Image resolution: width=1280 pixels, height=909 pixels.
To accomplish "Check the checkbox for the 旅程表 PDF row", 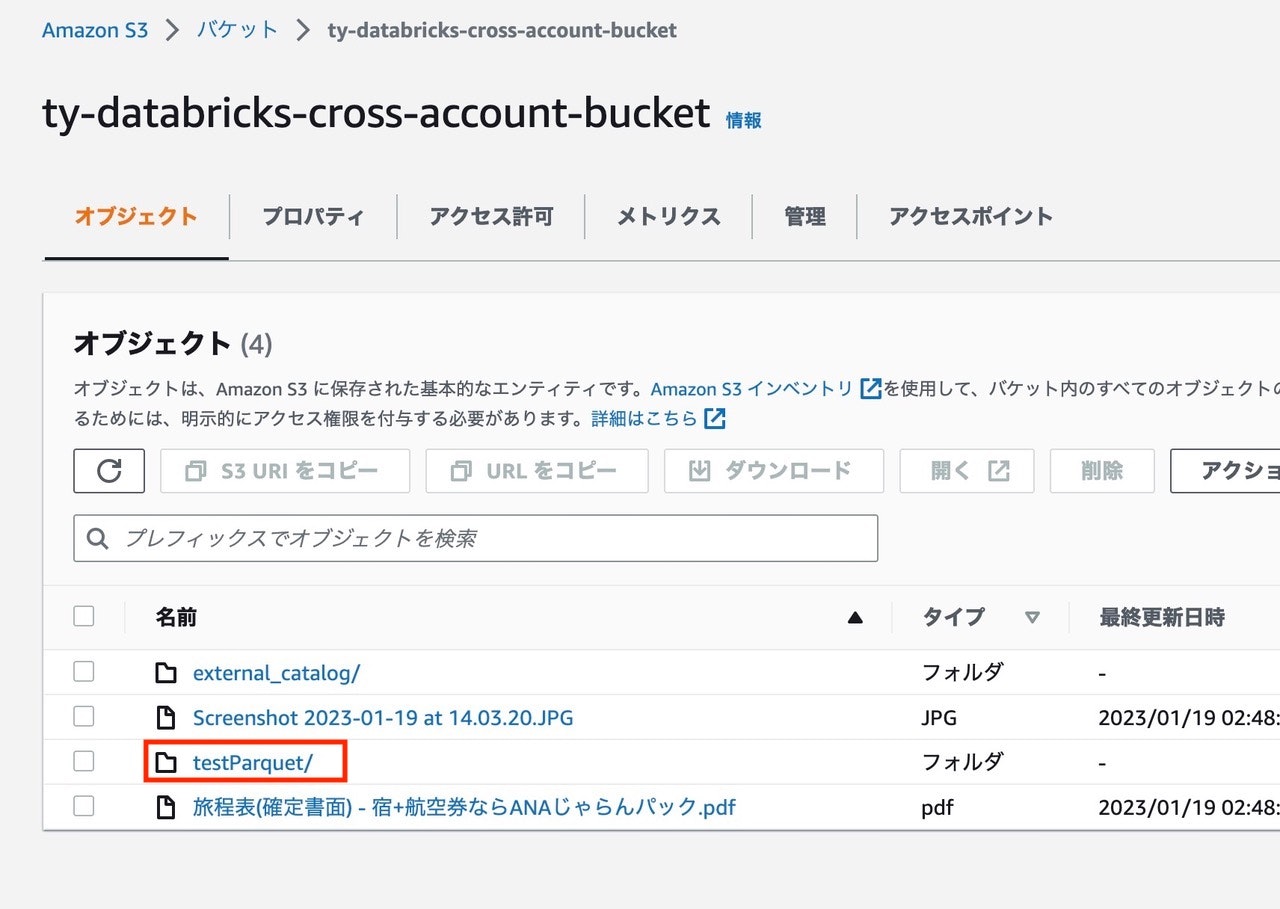I will pyautogui.click(x=83, y=806).
